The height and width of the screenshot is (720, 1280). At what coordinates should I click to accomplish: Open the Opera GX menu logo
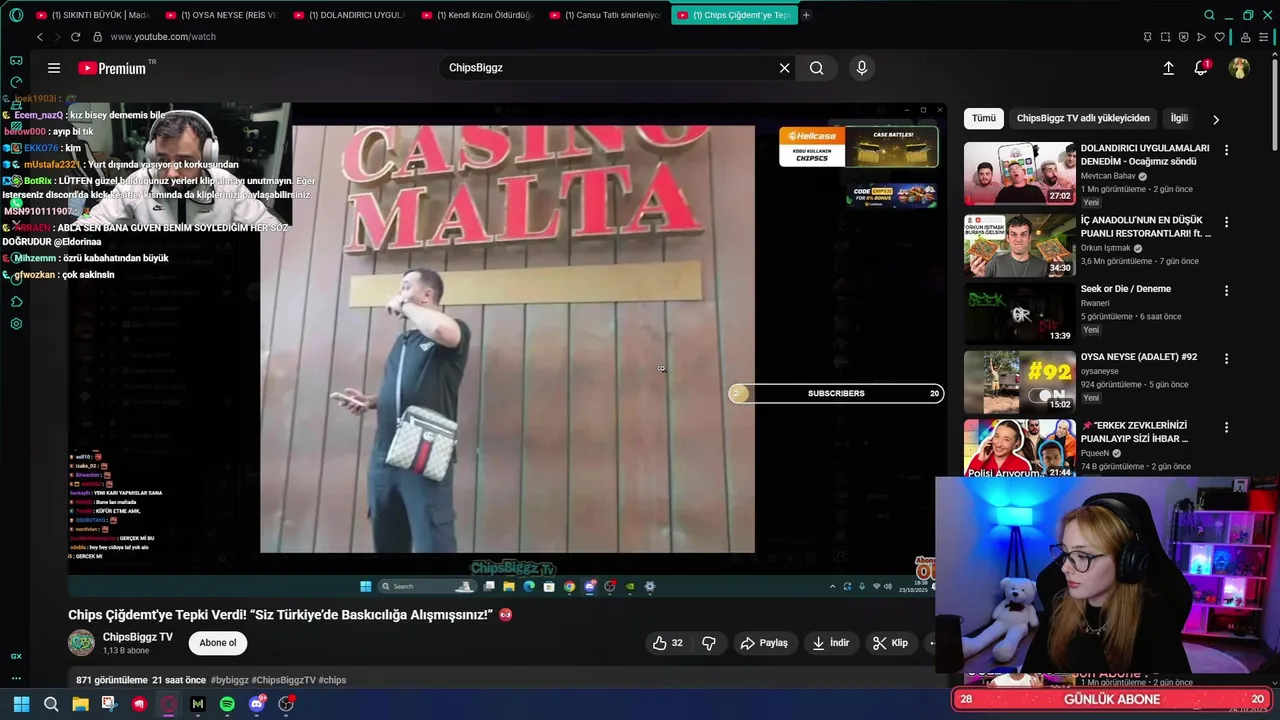tap(16, 15)
